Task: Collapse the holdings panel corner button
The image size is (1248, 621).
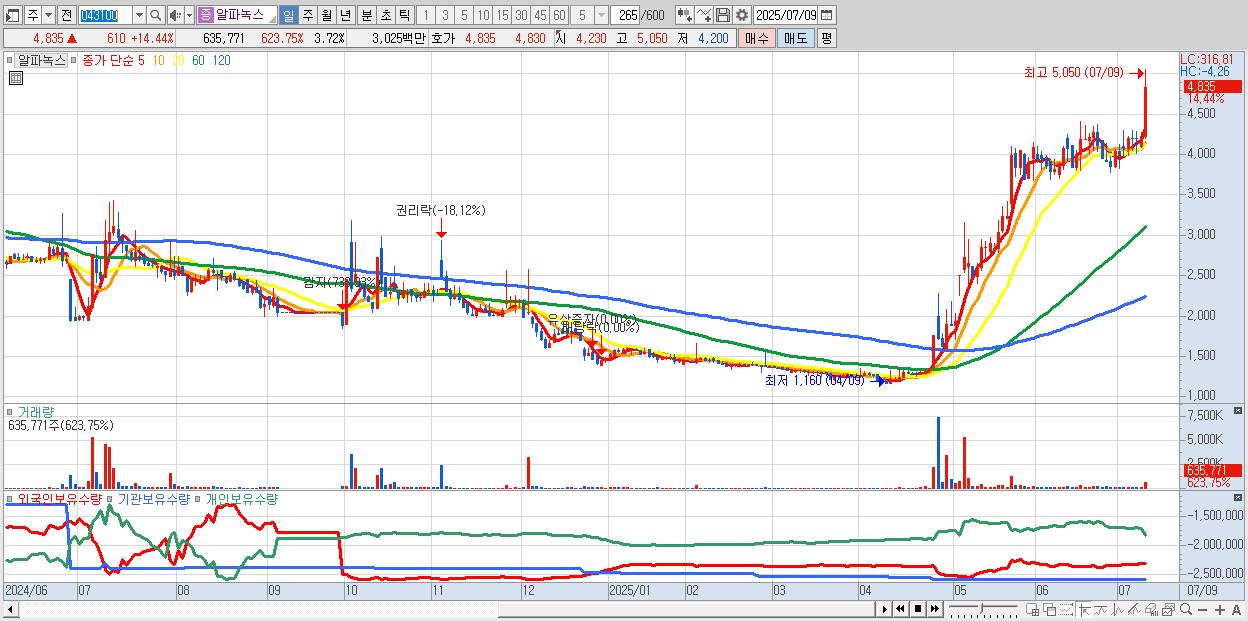Action: [x=1239, y=498]
